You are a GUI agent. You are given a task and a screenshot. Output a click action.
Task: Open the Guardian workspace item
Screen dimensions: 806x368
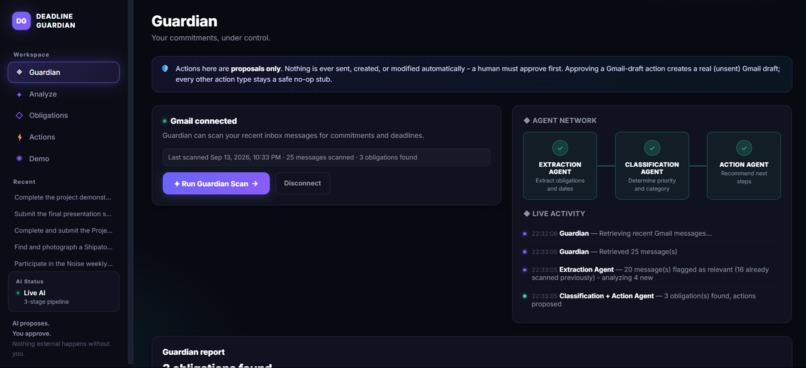click(x=64, y=72)
